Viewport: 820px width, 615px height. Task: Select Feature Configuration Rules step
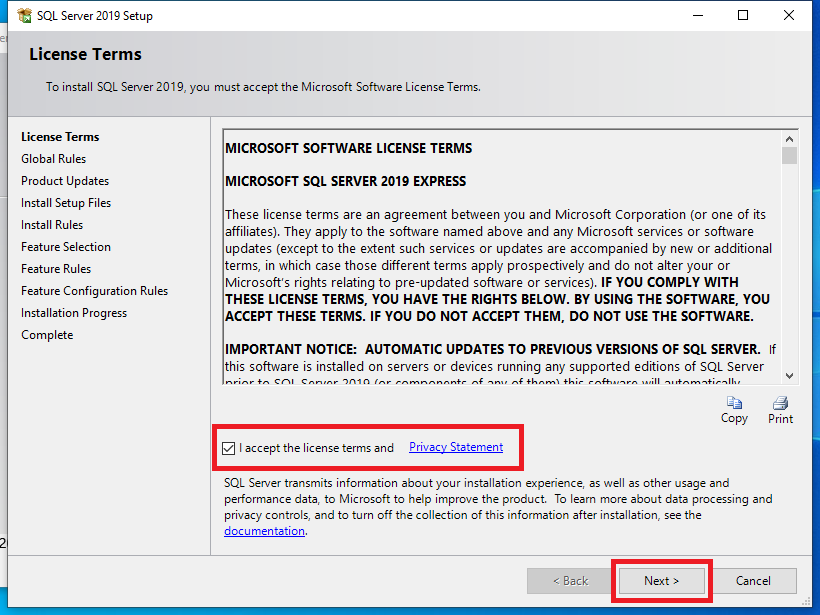94,291
